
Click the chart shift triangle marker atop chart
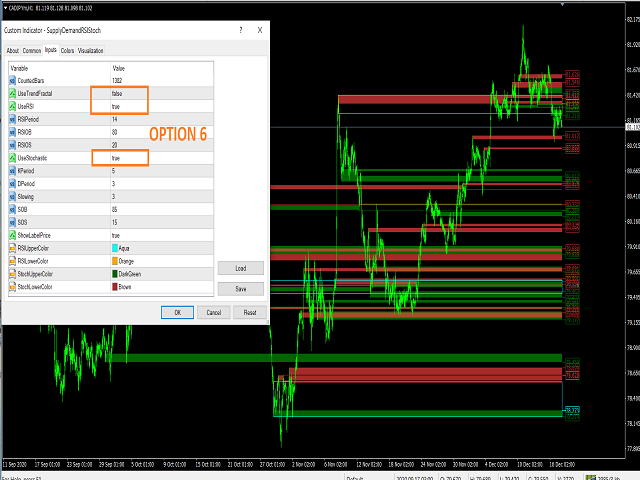[562, 5]
